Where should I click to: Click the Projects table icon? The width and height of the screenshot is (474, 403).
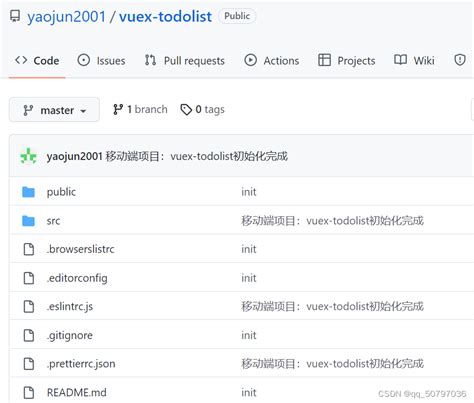pyautogui.click(x=324, y=60)
